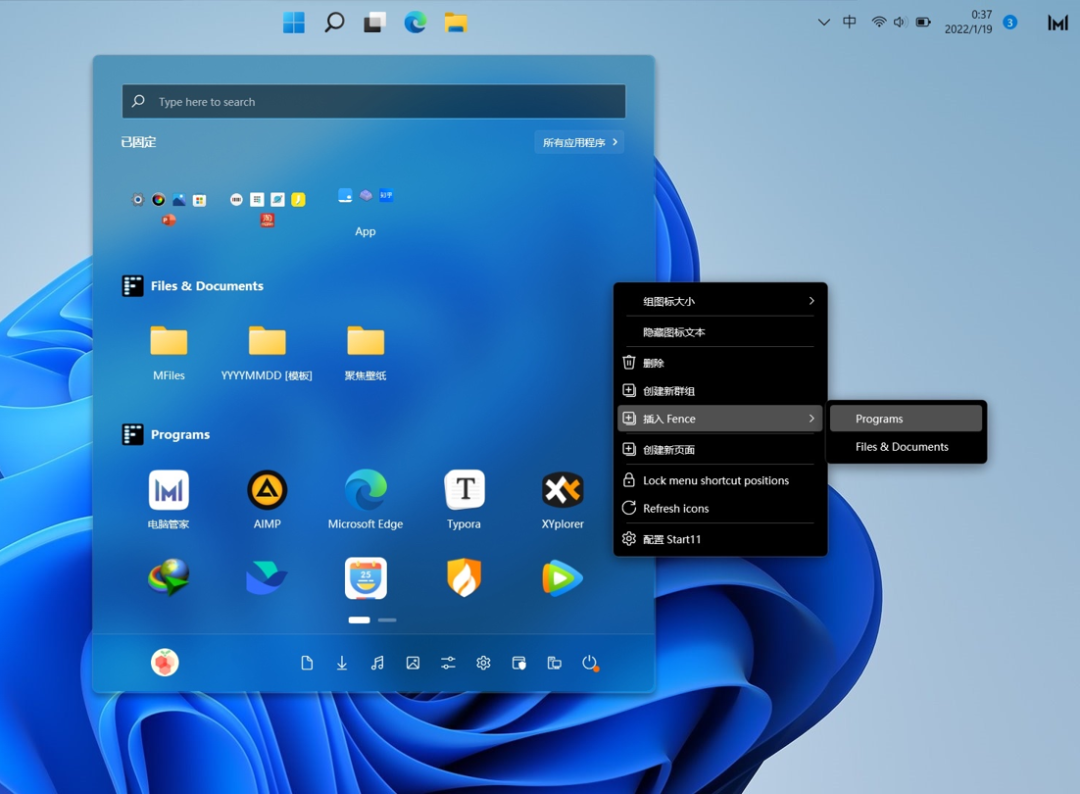The width and height of the screenshot is (1080, 794).
Task: Switch the 中 input method indicator
Action: pos(850,22)
